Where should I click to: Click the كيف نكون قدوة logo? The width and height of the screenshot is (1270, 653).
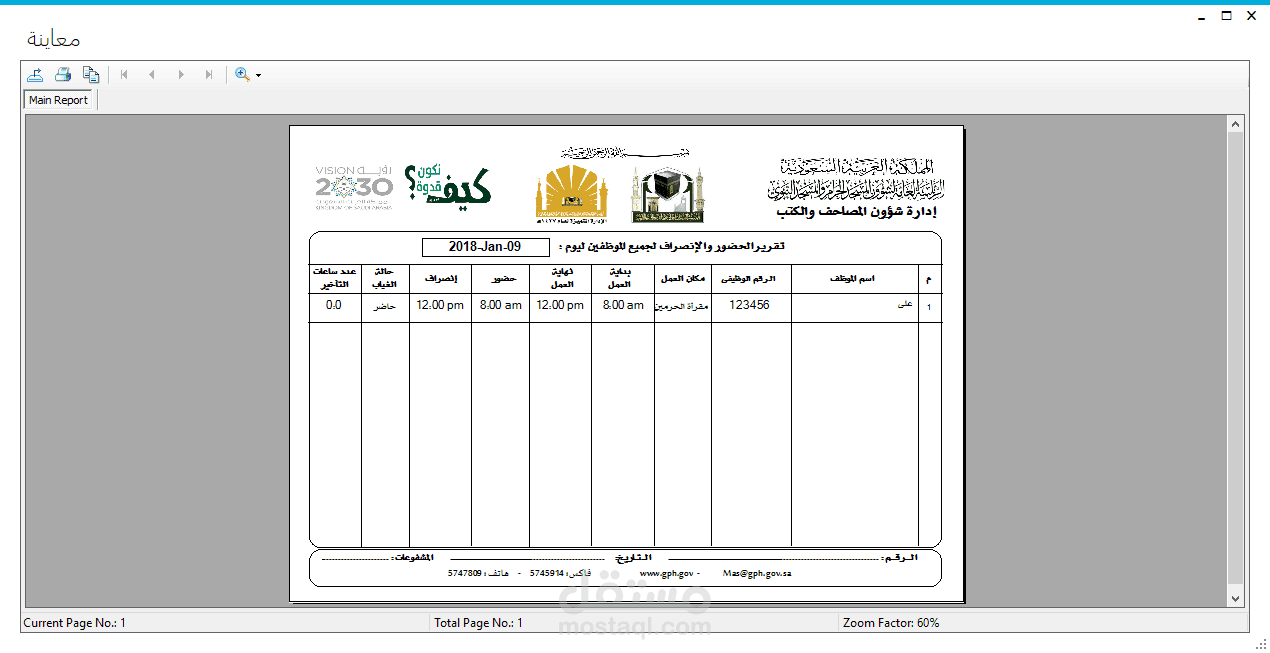[447, 185]
